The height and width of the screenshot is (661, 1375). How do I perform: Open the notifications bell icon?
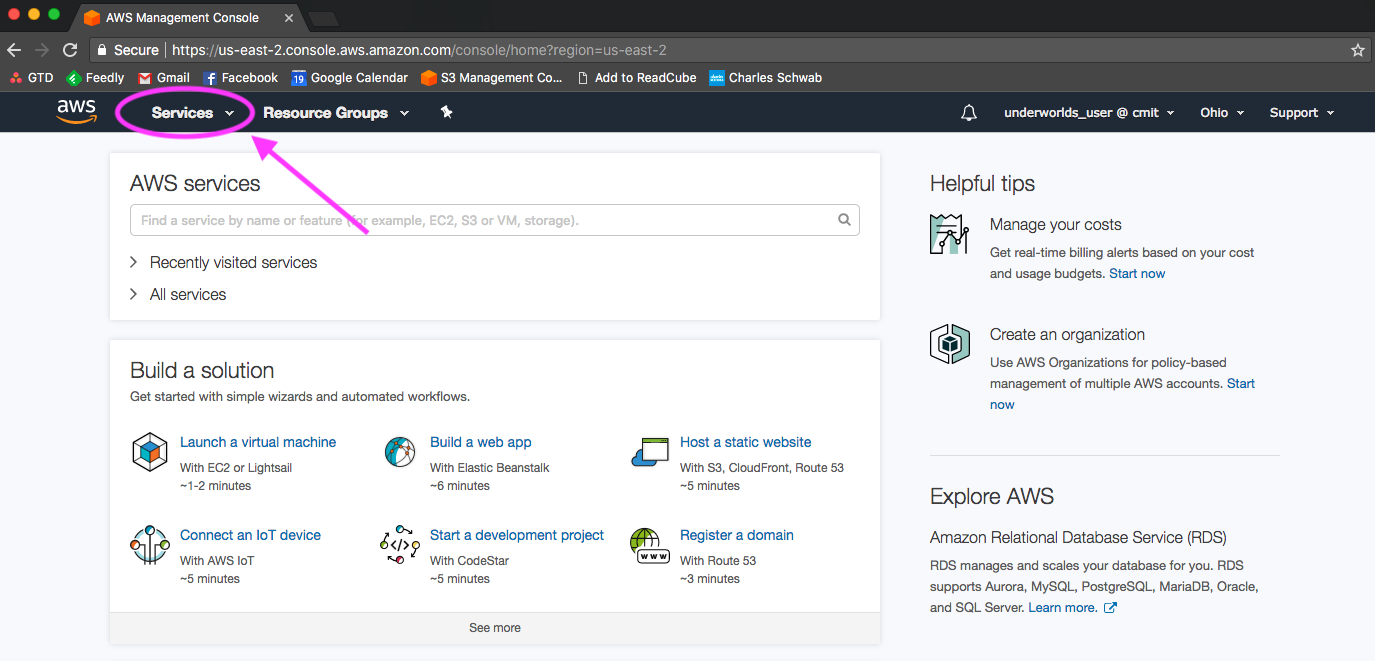click(x=968, y=113)
